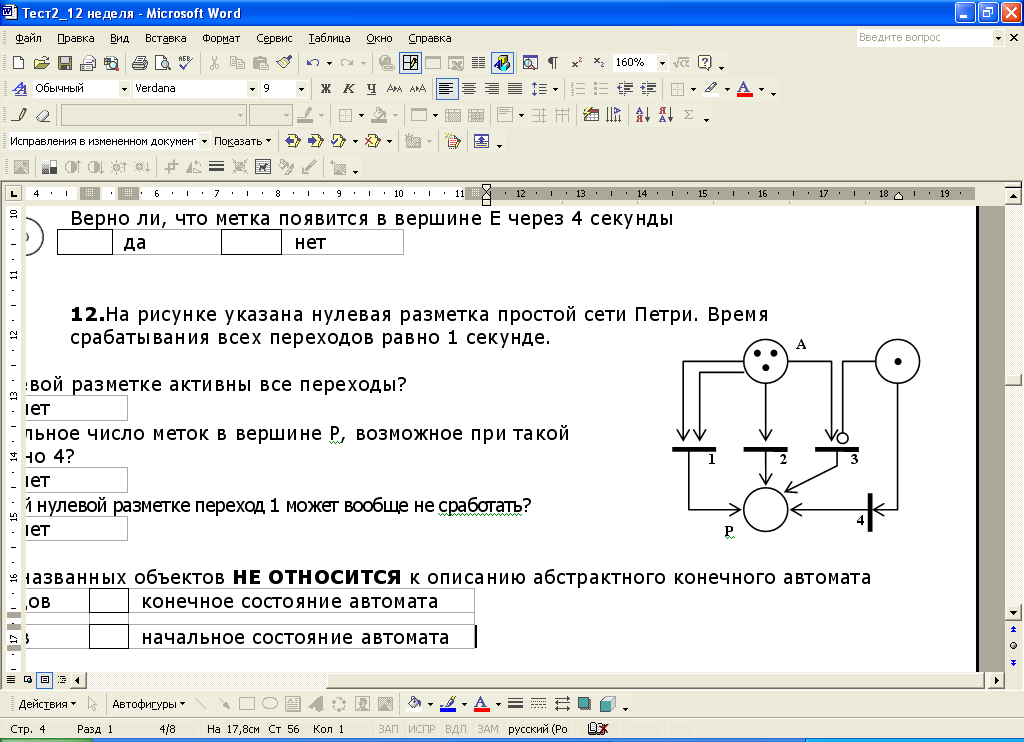Open the Таблица menu
The width and height of the screenshot is (1024, 742).
pyautogui.click(x=329, y=39)
